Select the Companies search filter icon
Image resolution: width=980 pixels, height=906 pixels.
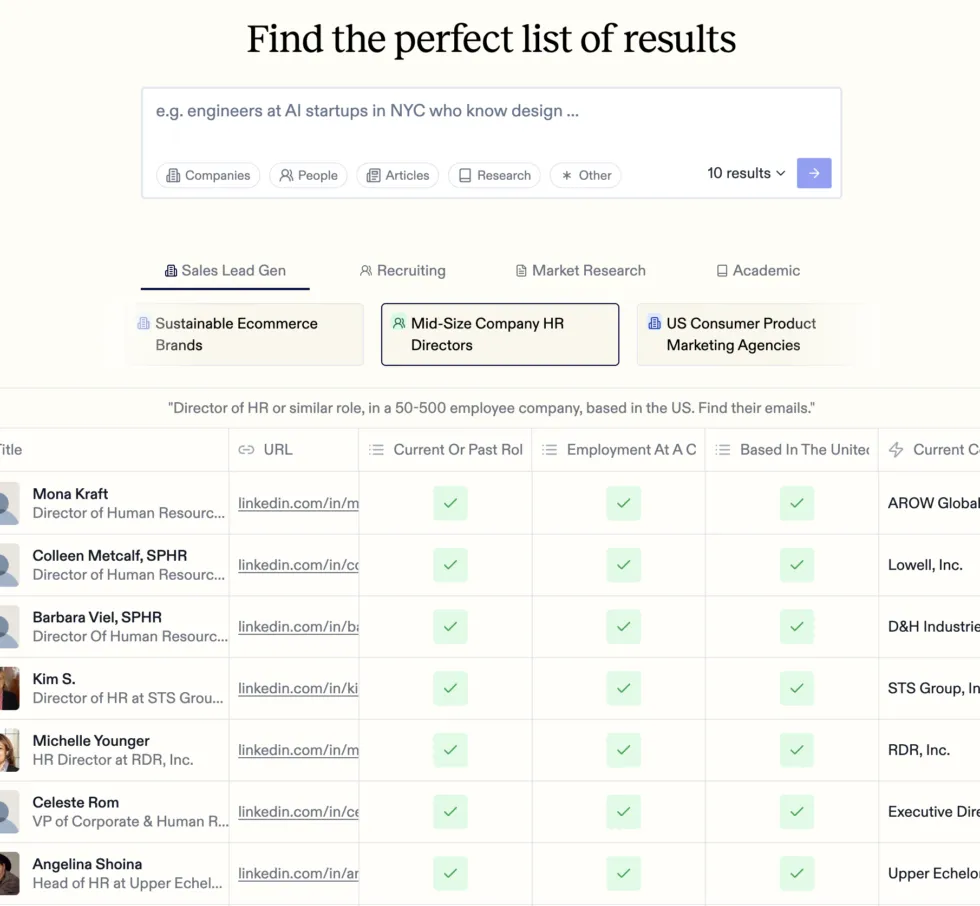click(172, 175)
